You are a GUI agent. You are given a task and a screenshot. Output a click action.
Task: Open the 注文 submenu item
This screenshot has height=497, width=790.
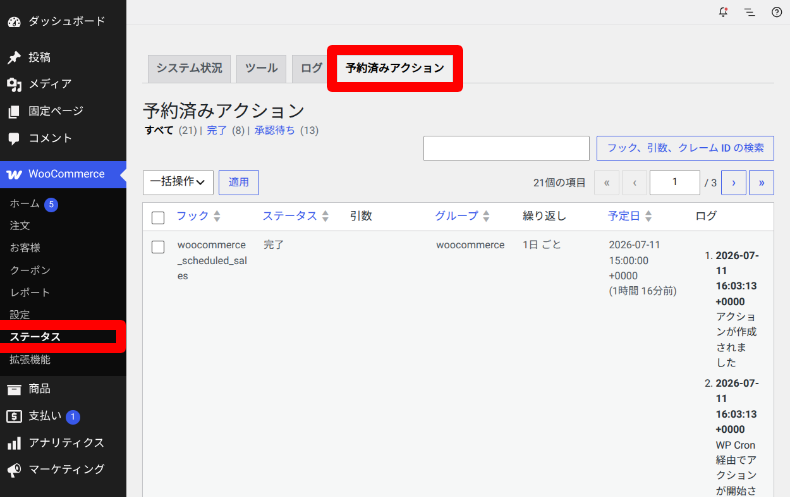20,226
